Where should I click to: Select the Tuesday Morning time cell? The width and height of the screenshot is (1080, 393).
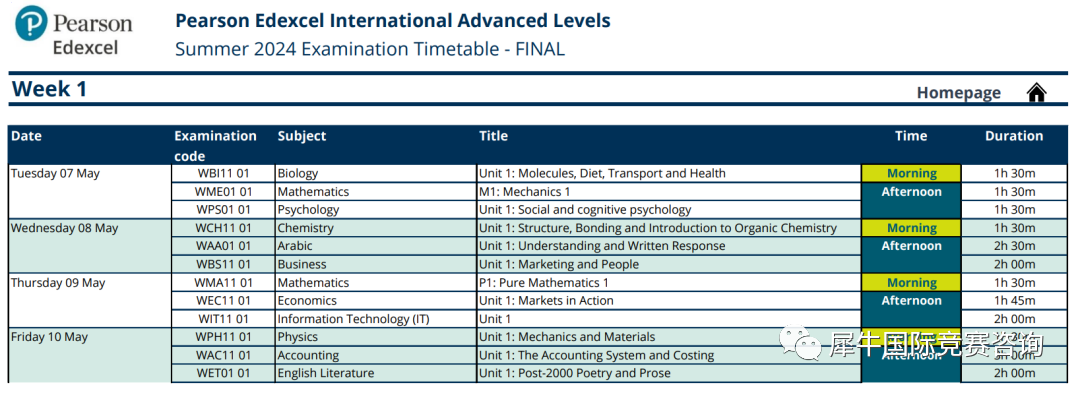click(x=911, y=173)
